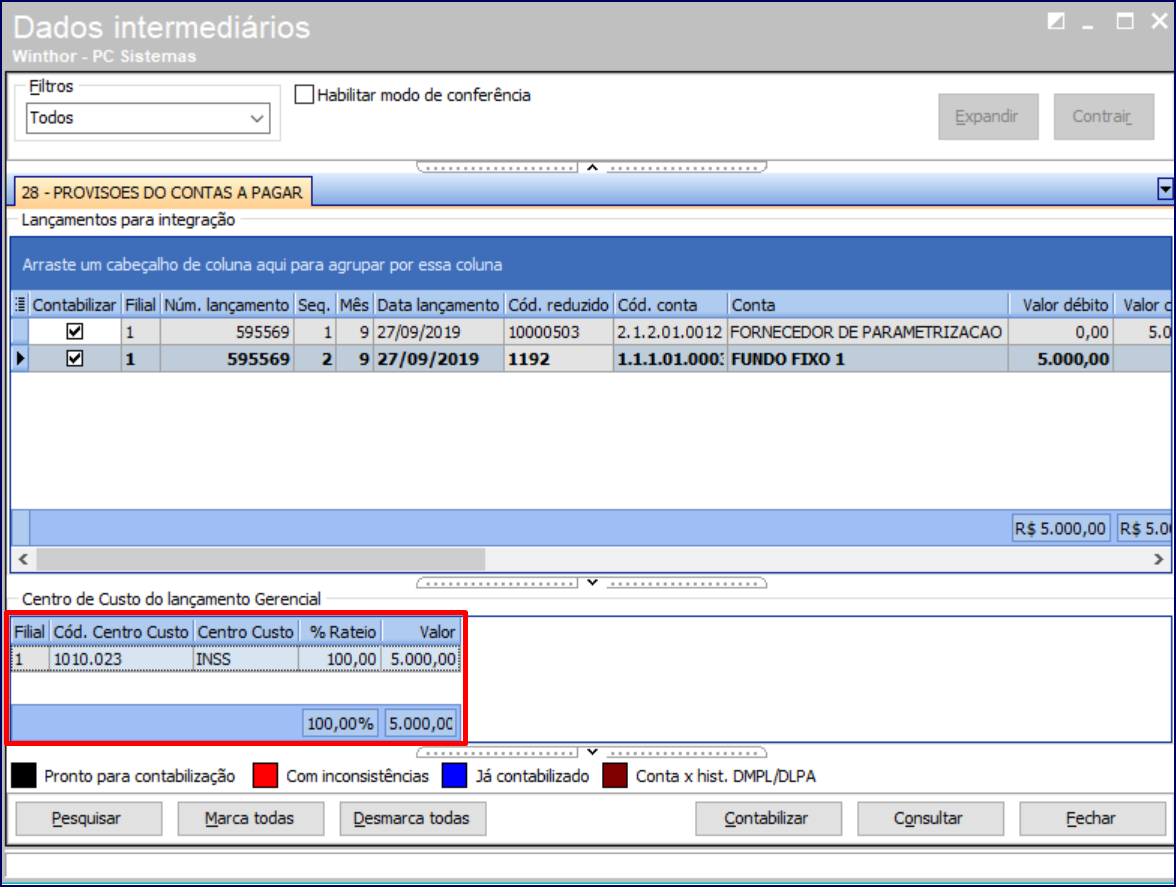Click dark red Conta x hist. DMPL/DLPA swatch
The width and height of the screenshot is (1176, 887).
pyautogui.click(x=615, y=775)
